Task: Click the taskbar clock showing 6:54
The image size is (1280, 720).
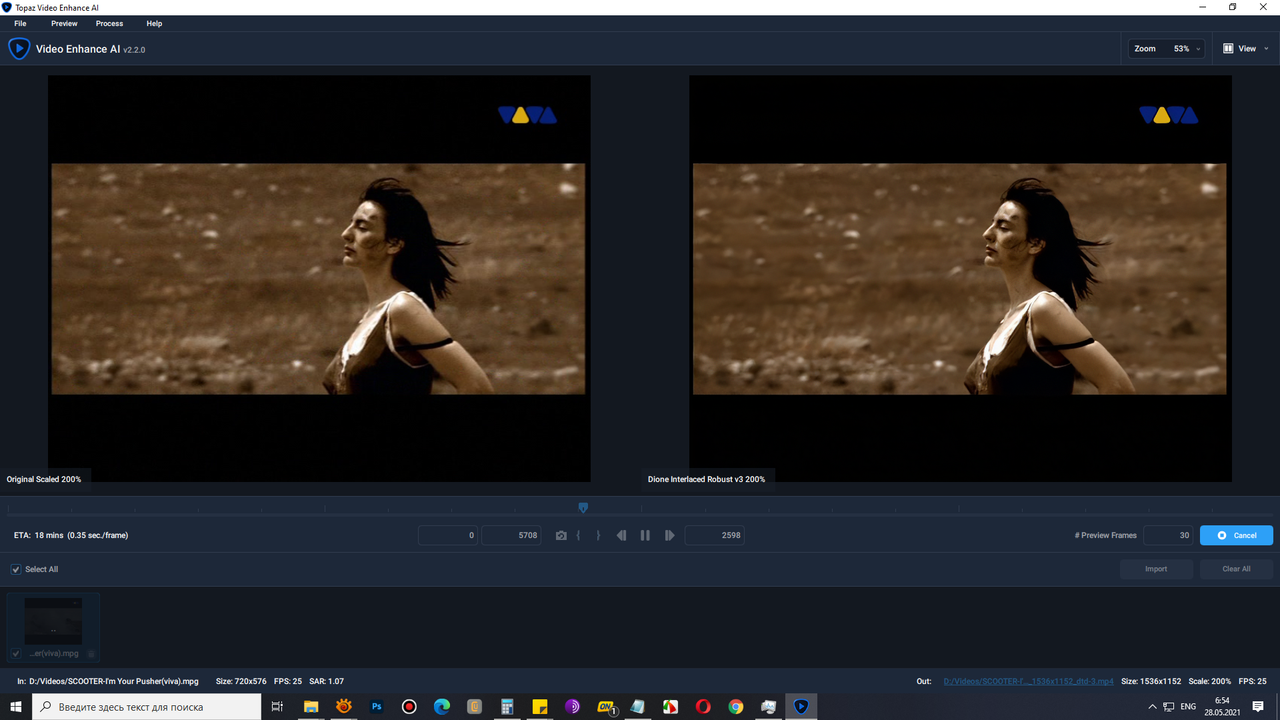Action: click(x=1222, y=706)
